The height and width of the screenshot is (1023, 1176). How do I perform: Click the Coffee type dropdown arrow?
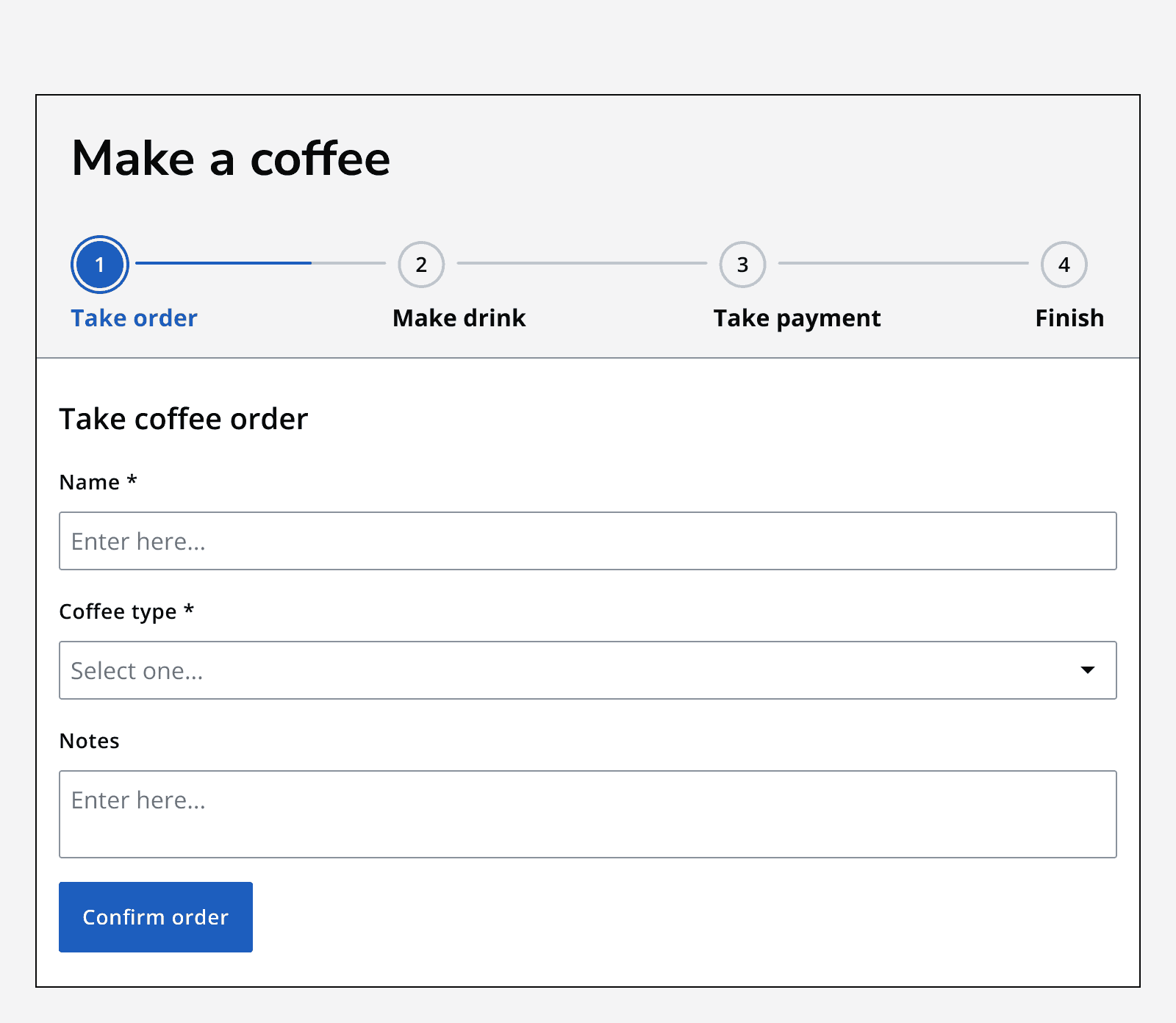point(1088,670)
